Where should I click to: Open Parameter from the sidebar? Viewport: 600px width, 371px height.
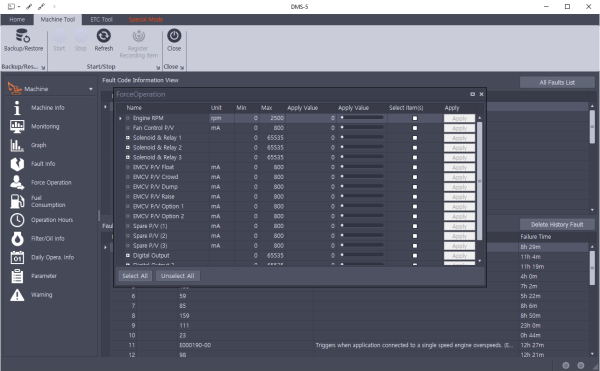(x=44, y=276)
